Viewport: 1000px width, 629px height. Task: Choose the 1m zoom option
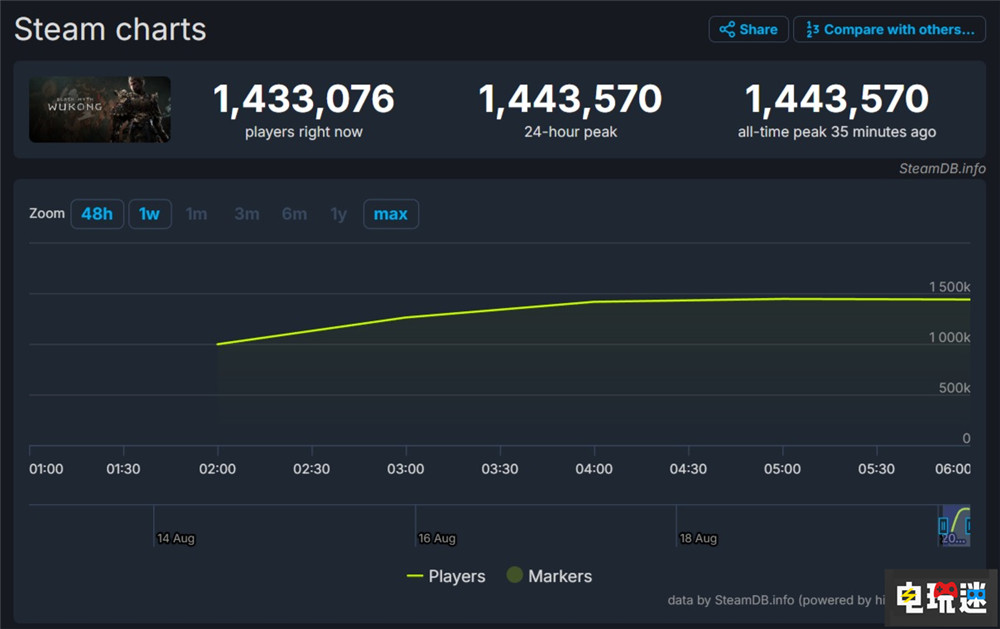pos(197,214)
